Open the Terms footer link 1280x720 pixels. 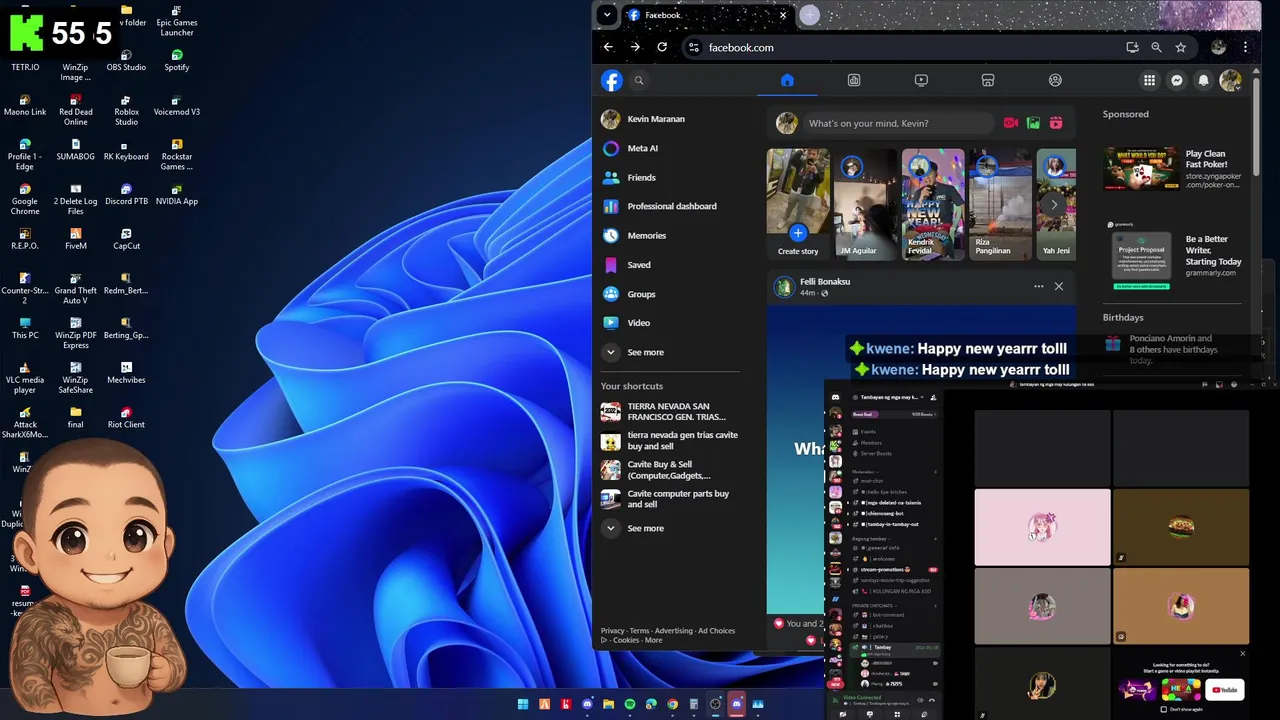click(x=639, y=631)
